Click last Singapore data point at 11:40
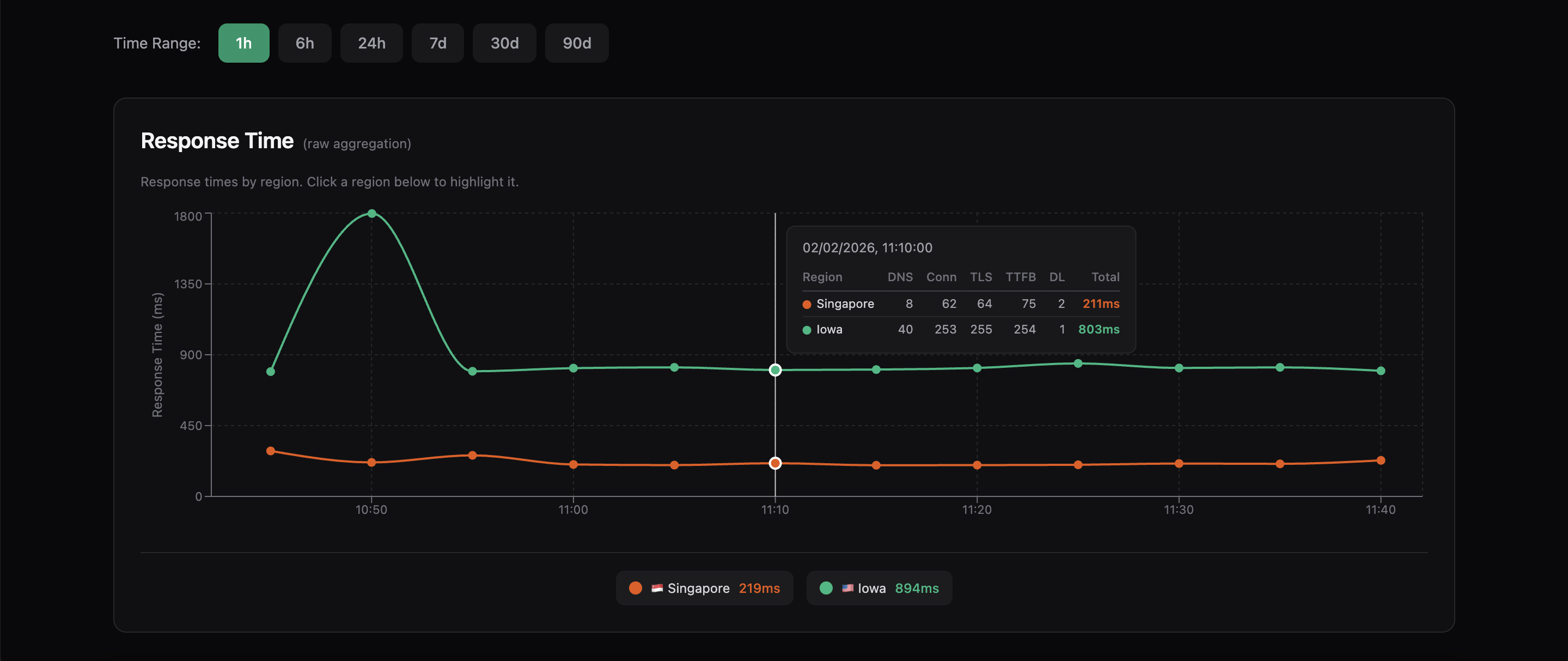 1380,460
